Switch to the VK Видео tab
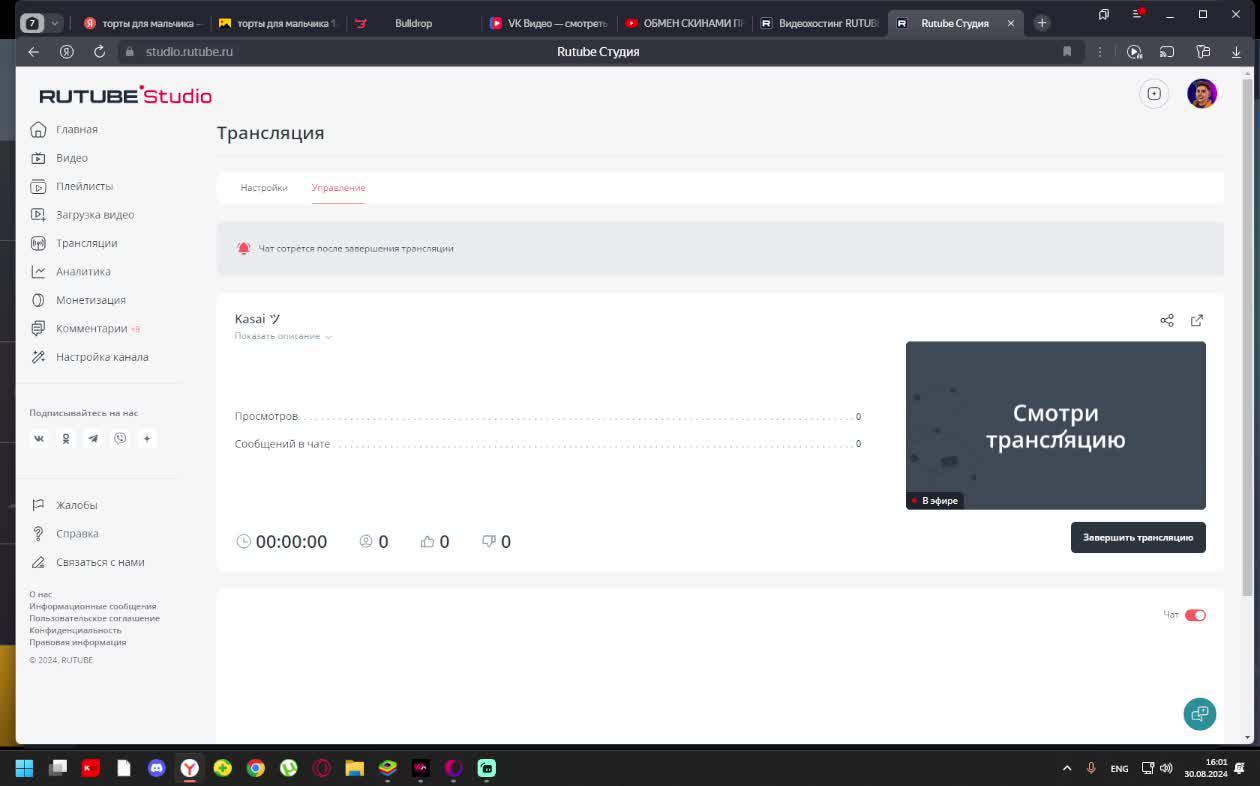 click(x=547, y=23)
